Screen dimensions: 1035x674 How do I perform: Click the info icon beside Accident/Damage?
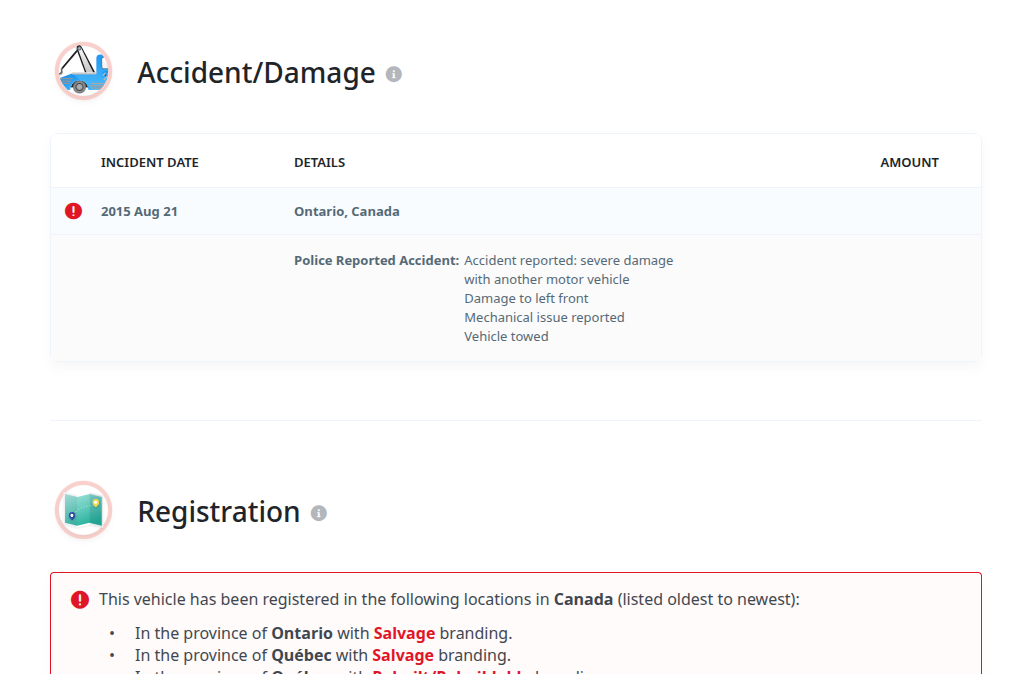click(x=394, y=74)
